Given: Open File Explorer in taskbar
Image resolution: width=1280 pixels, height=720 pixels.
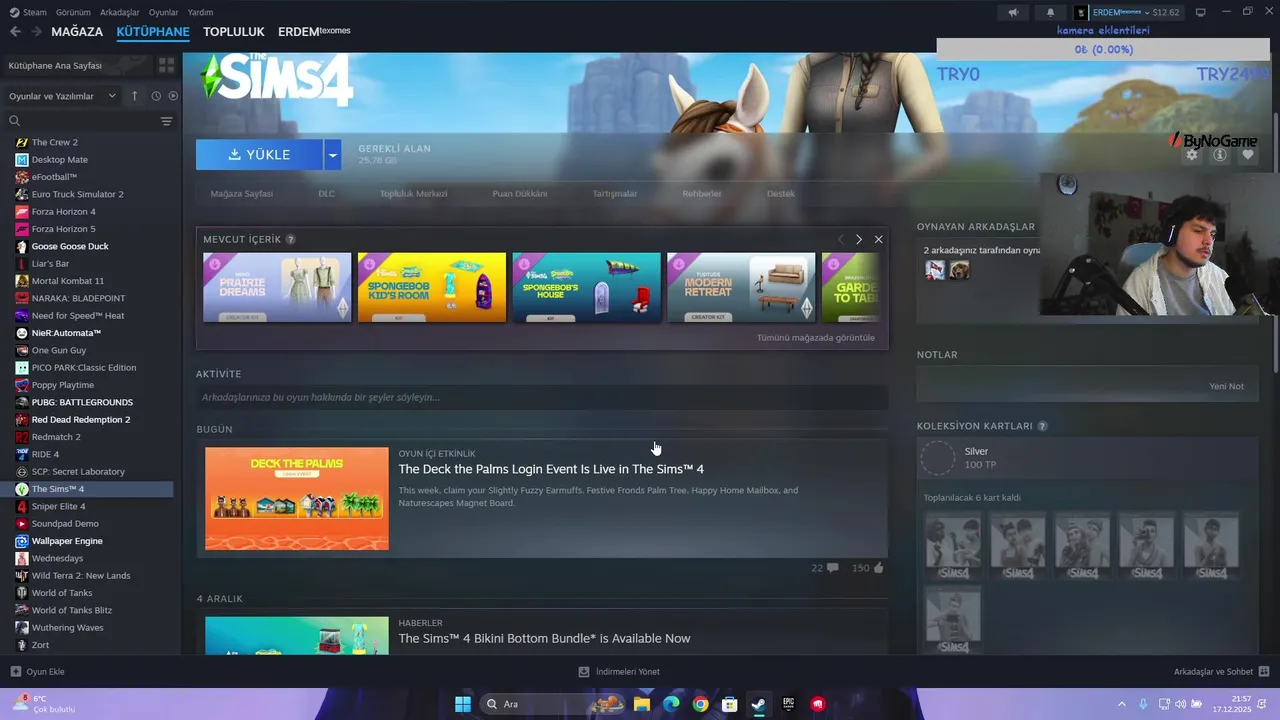Looking at the screenshot, I should point(641,704).
